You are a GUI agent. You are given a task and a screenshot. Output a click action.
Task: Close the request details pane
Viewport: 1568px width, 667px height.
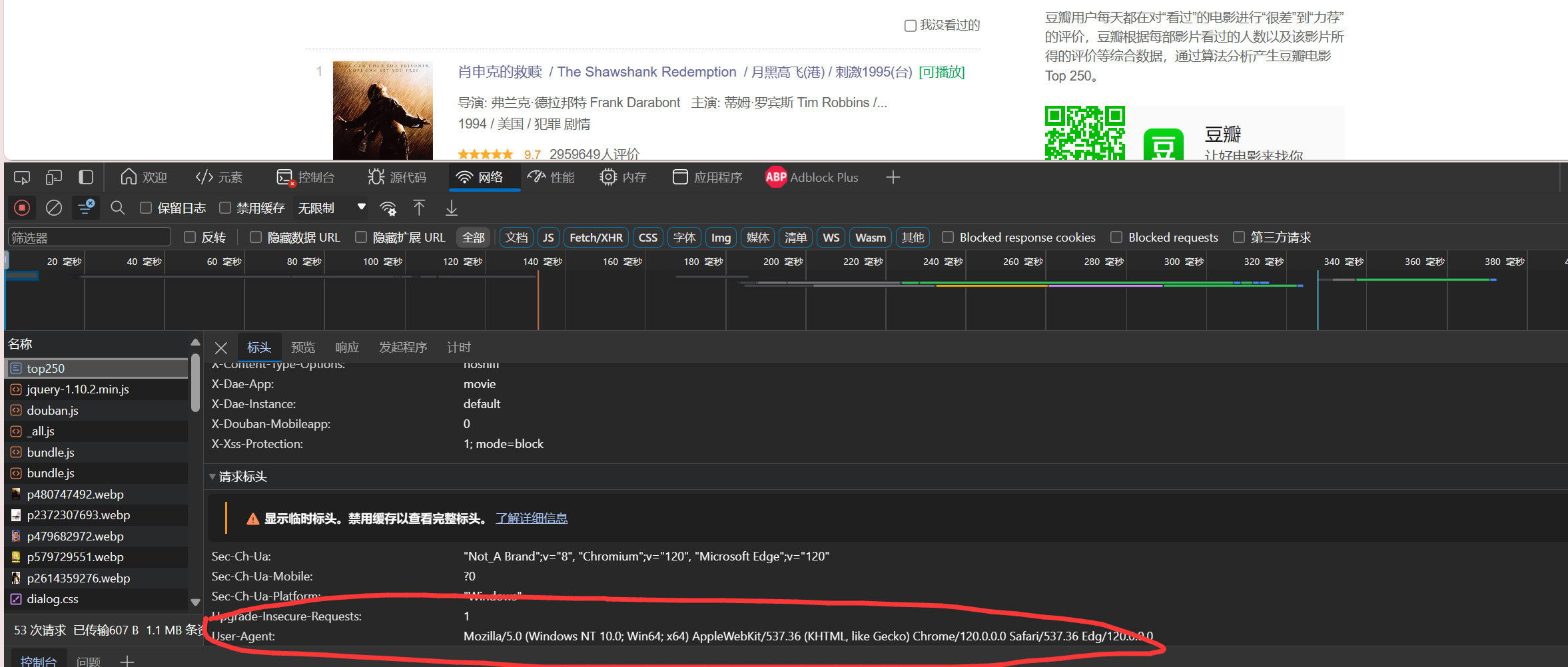(221, 347)
